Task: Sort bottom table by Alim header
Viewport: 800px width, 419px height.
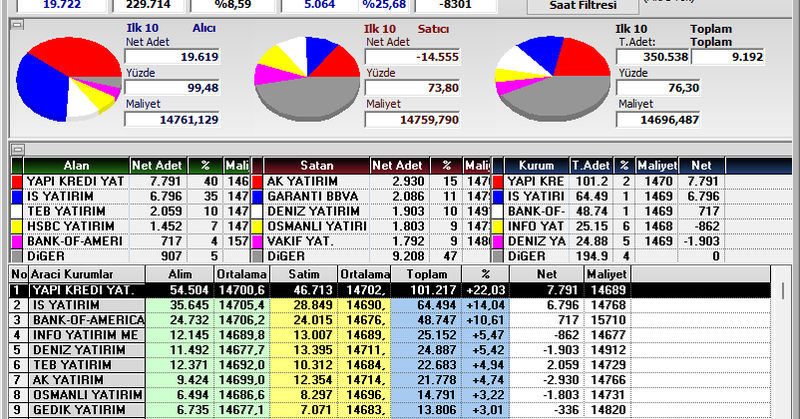Action: tap(180, 274)
